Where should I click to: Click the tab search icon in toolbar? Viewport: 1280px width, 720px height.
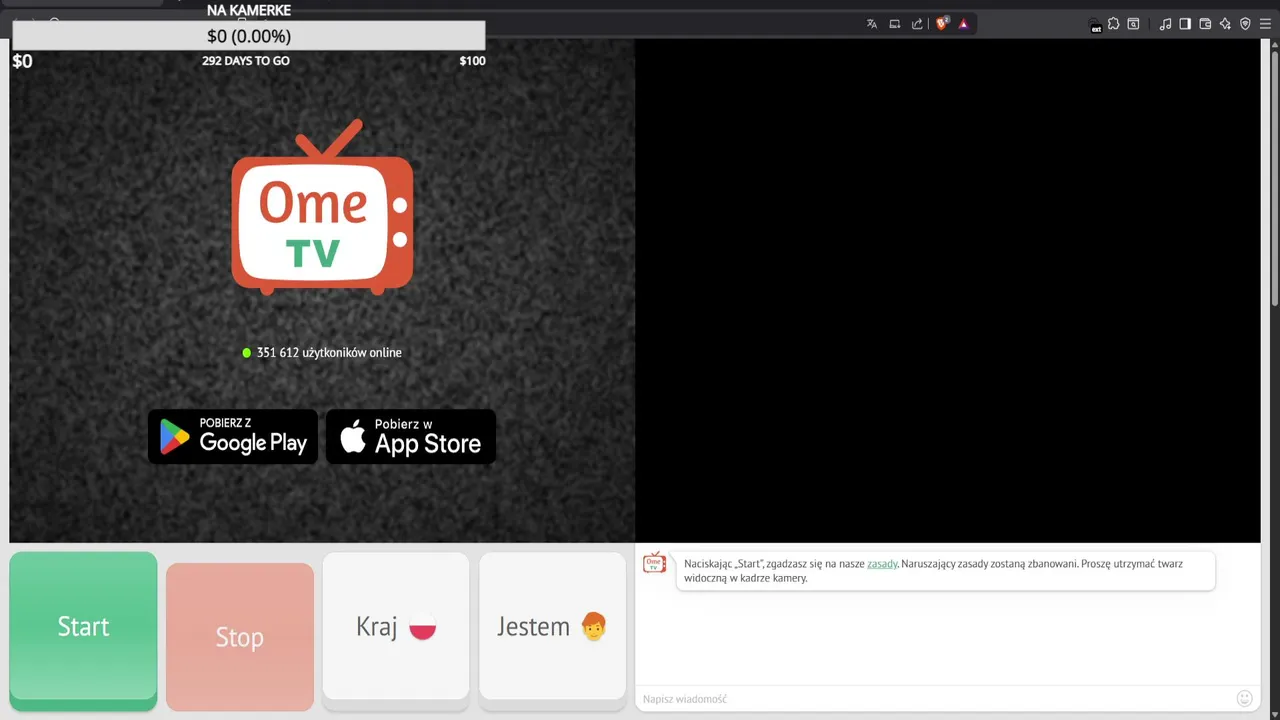[1133, 24]
